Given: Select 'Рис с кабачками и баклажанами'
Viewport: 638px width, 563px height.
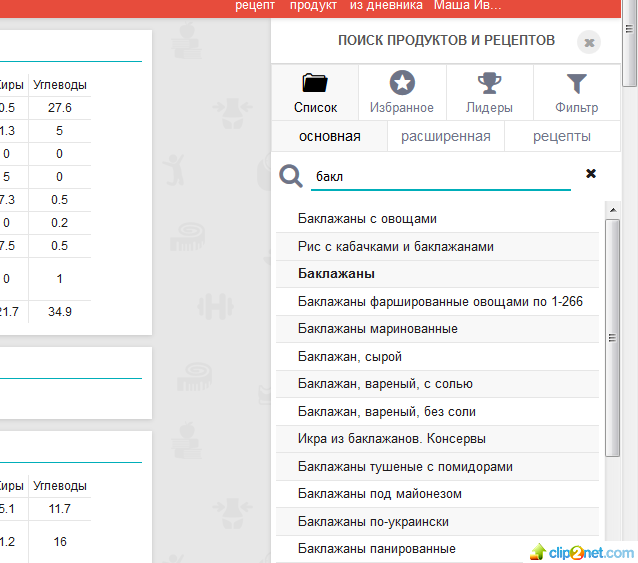Looking at the screenshot, I should (395, 246).
